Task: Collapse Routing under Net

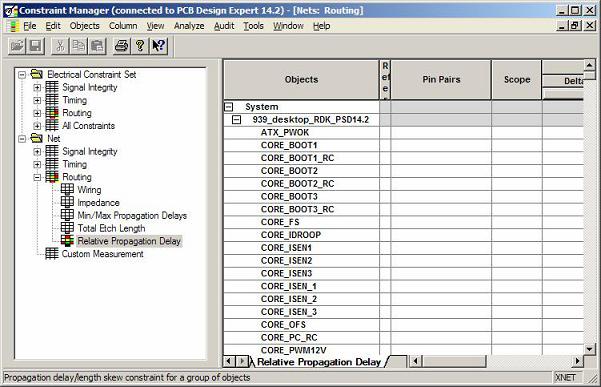Action: click(x=37, y=177)
